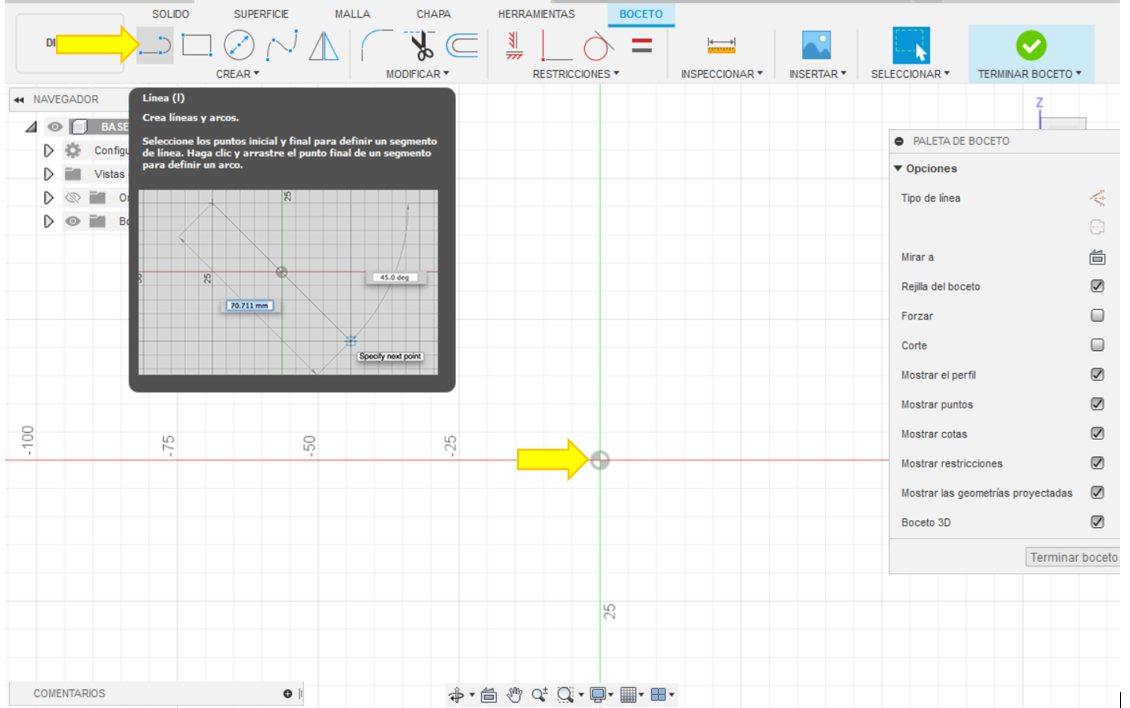
Task: Click the Look At icon in bottom bar
Action: pyautogui.click(x=489, y=695)
